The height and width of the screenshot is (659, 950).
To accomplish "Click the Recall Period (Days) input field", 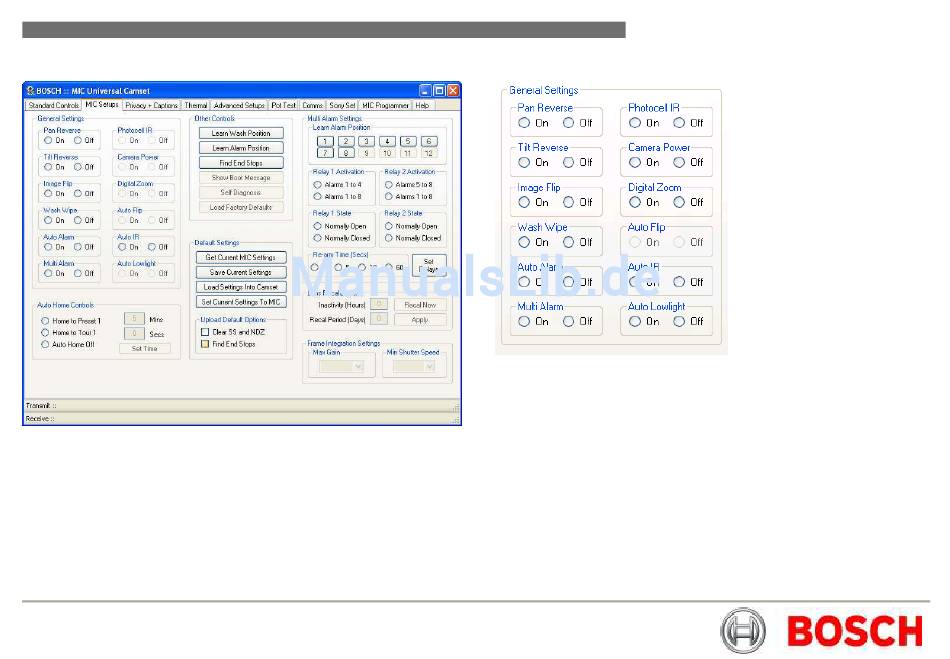I will point(379,319).
